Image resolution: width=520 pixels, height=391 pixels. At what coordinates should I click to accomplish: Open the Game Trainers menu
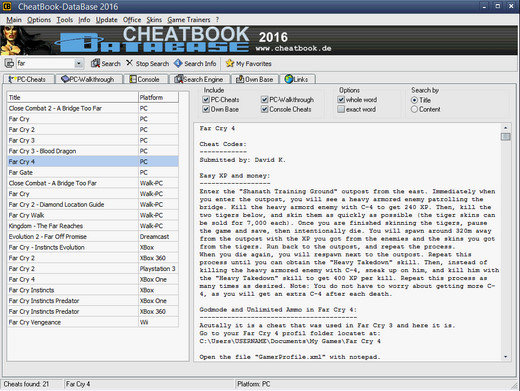click(x=189, y=20)
